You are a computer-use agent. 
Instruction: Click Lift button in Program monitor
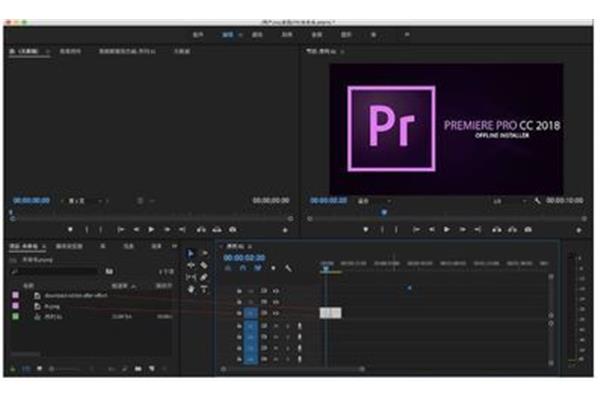coord(497,230)
